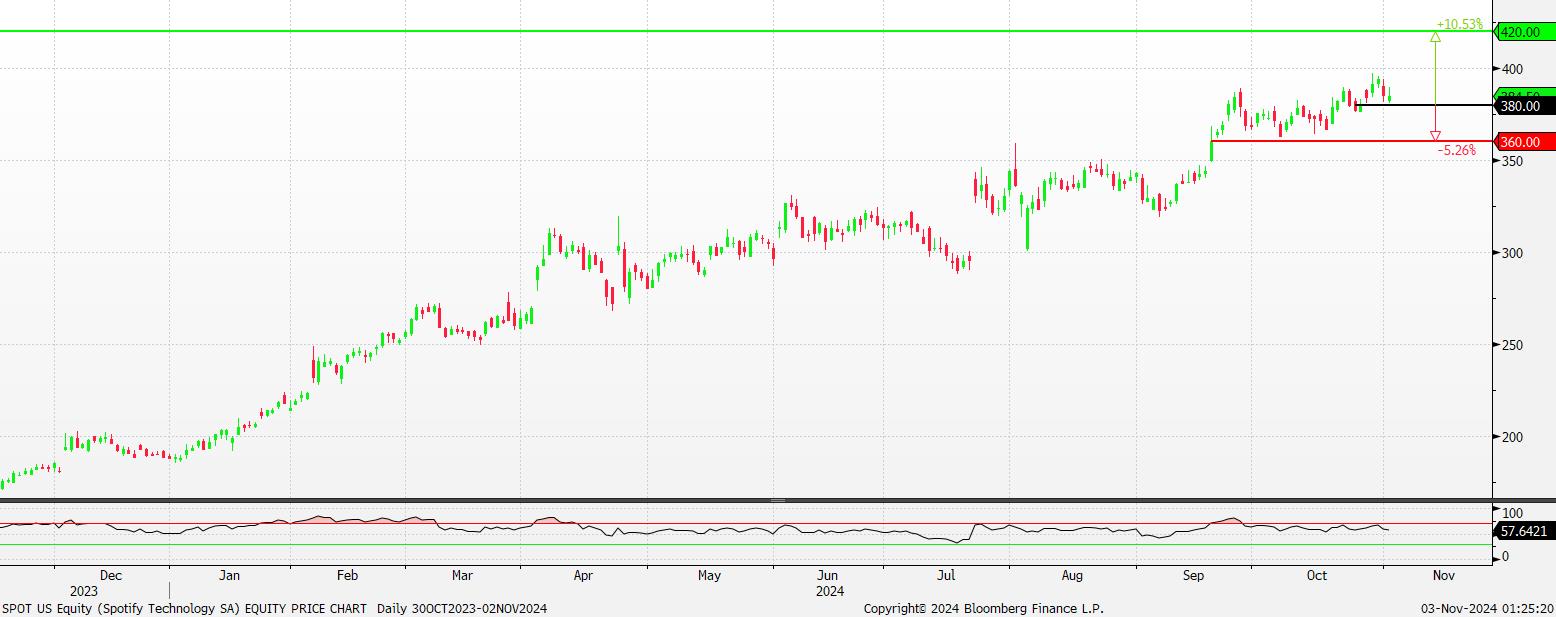The image size is (1556, 617).
Task: Click the Jul label on date axis
Action: click(945, 576)
